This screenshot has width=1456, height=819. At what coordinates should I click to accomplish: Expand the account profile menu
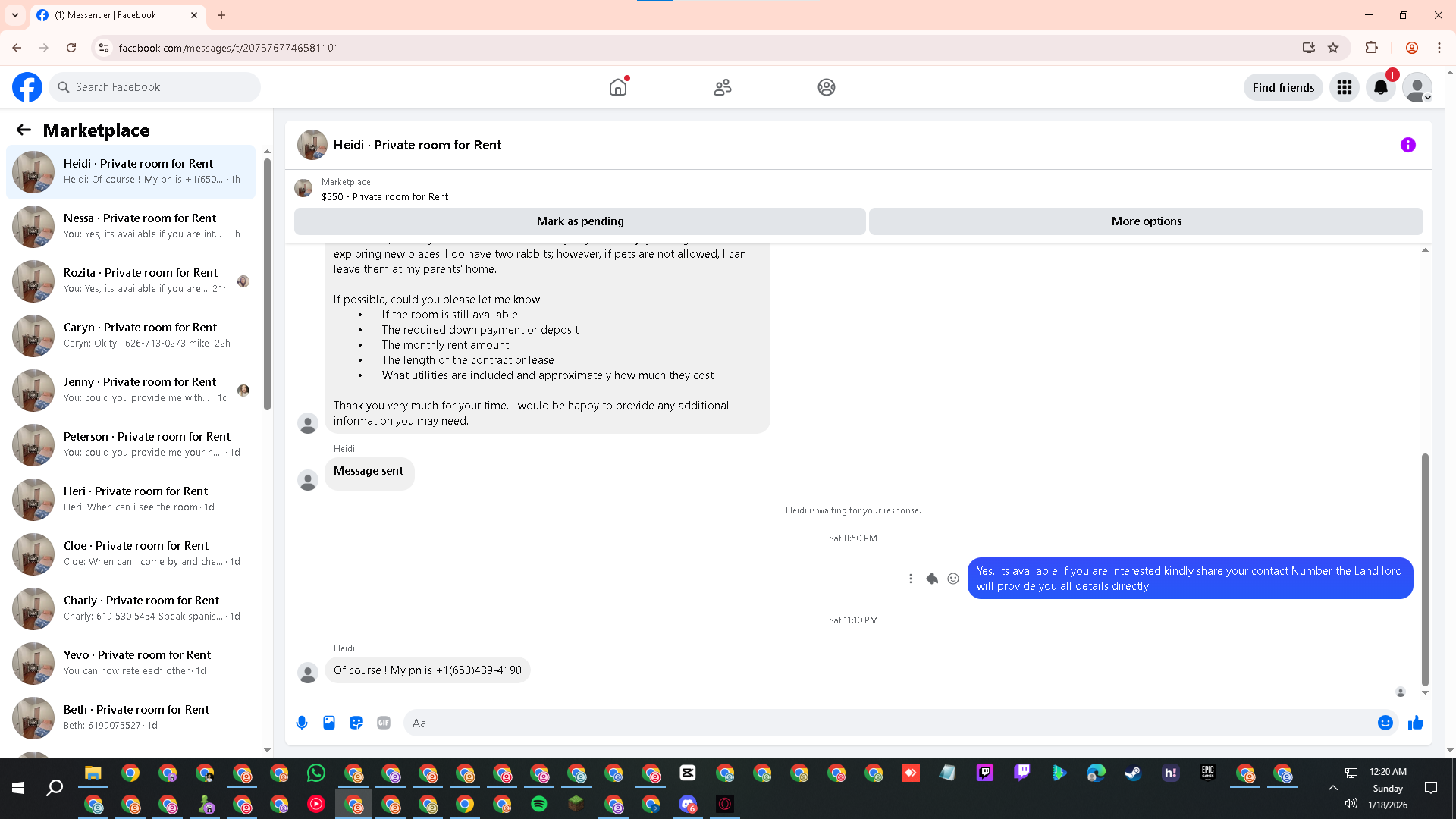(1417, 87)
